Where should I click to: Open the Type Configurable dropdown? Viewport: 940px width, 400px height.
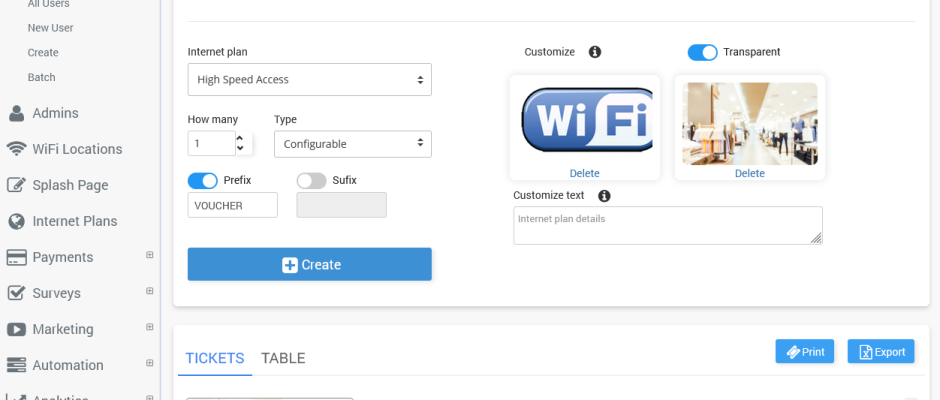click(x=352, y=144)
